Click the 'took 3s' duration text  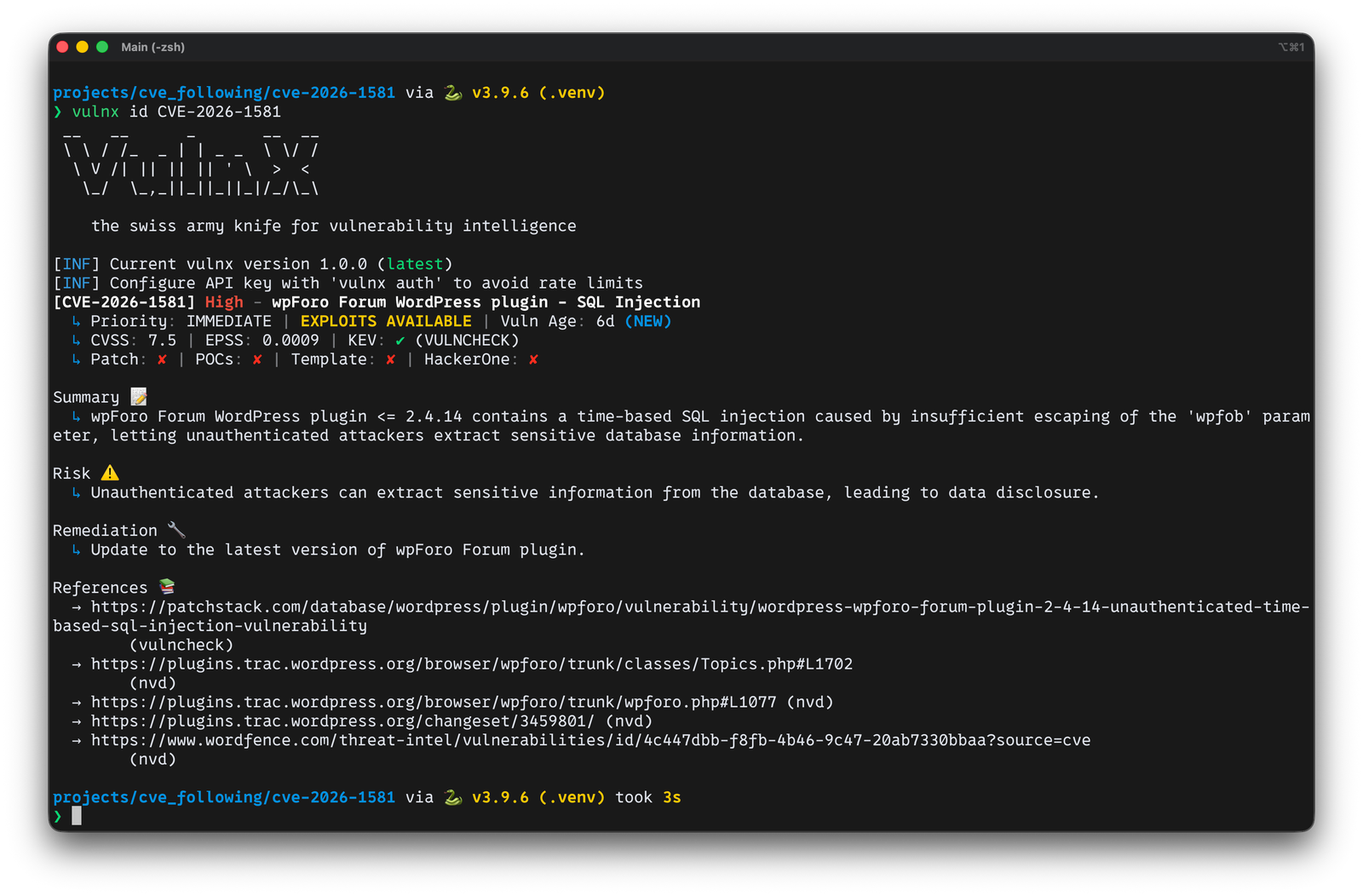[x=648, y=797]
